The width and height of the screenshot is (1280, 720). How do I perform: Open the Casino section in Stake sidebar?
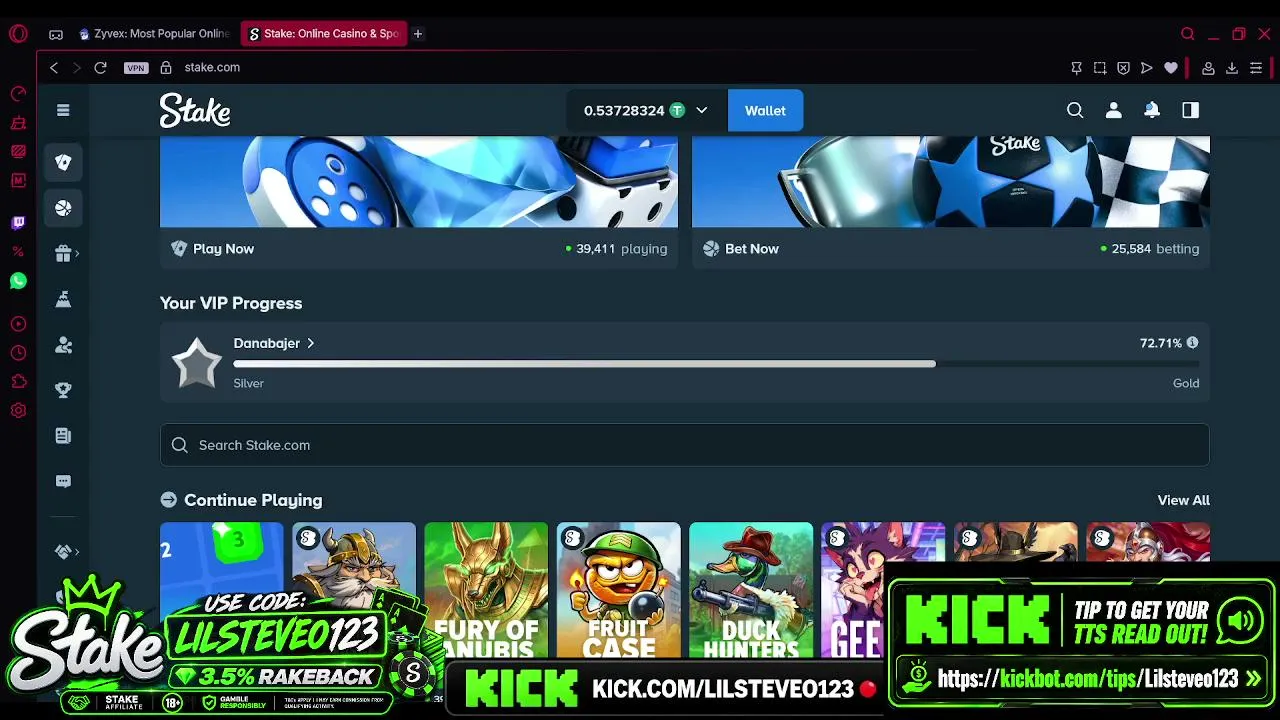tap(63, 162)
